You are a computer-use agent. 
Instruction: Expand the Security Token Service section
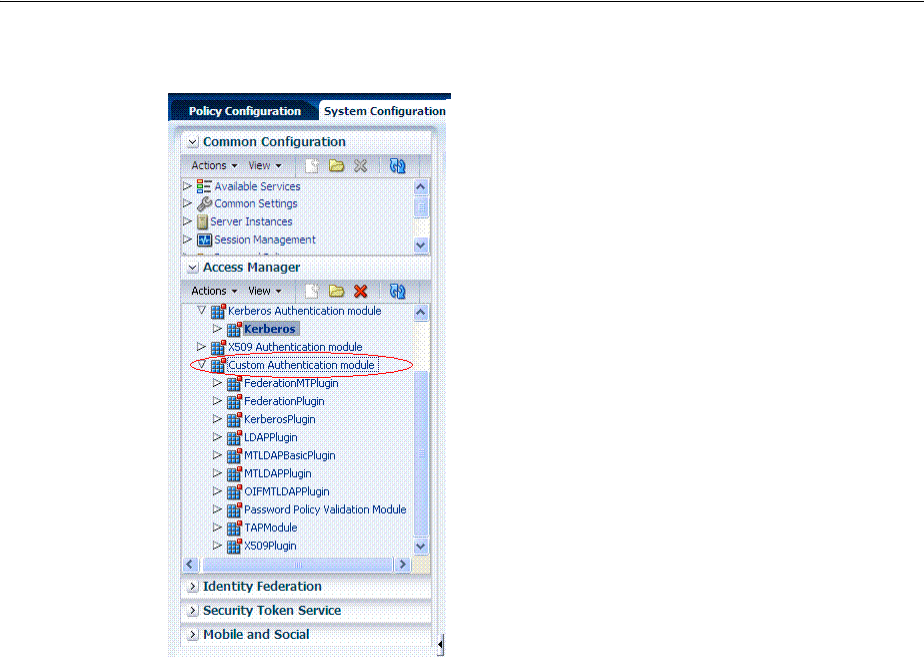click(192, 611)
